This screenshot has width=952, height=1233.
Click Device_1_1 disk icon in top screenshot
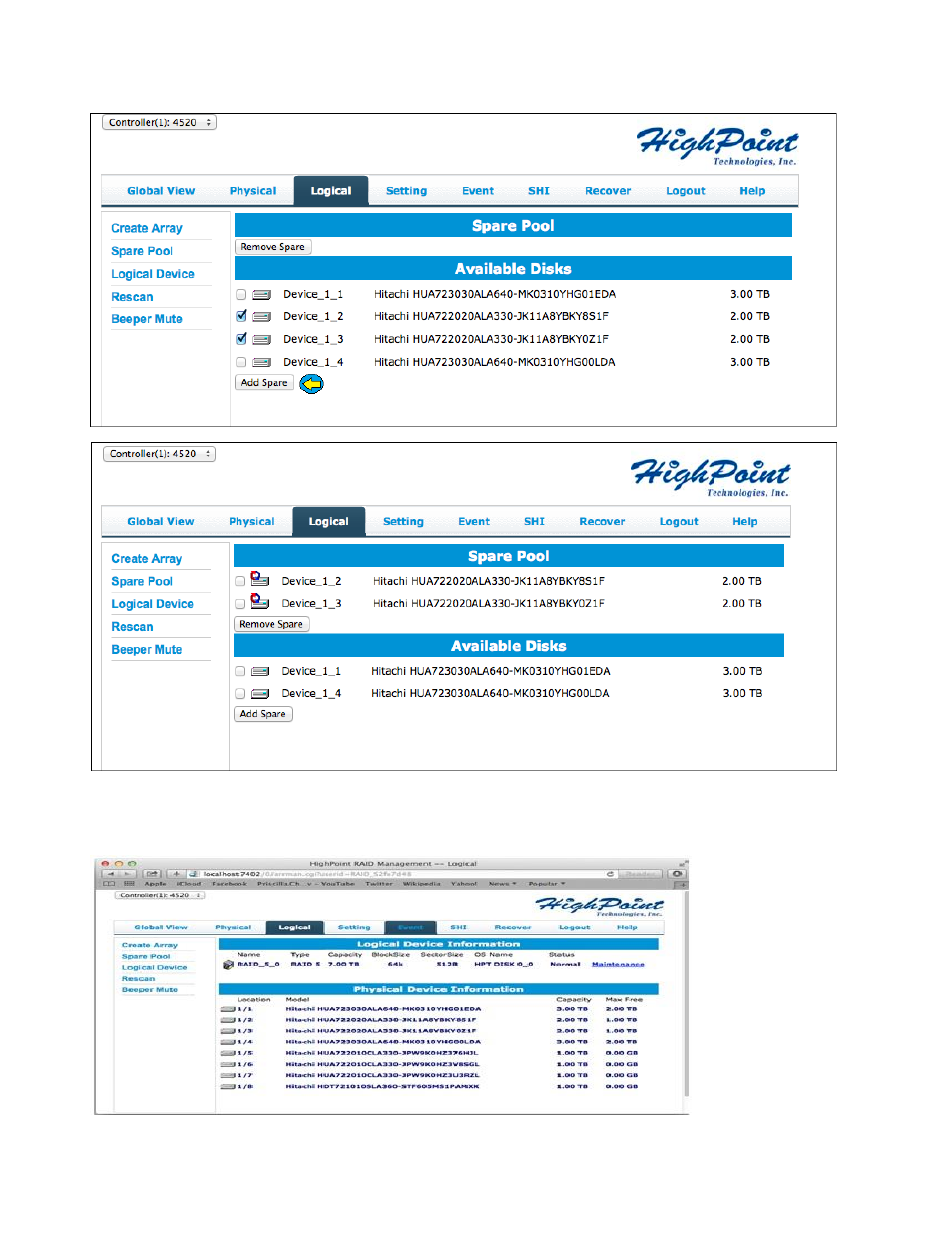pos(262,295)
